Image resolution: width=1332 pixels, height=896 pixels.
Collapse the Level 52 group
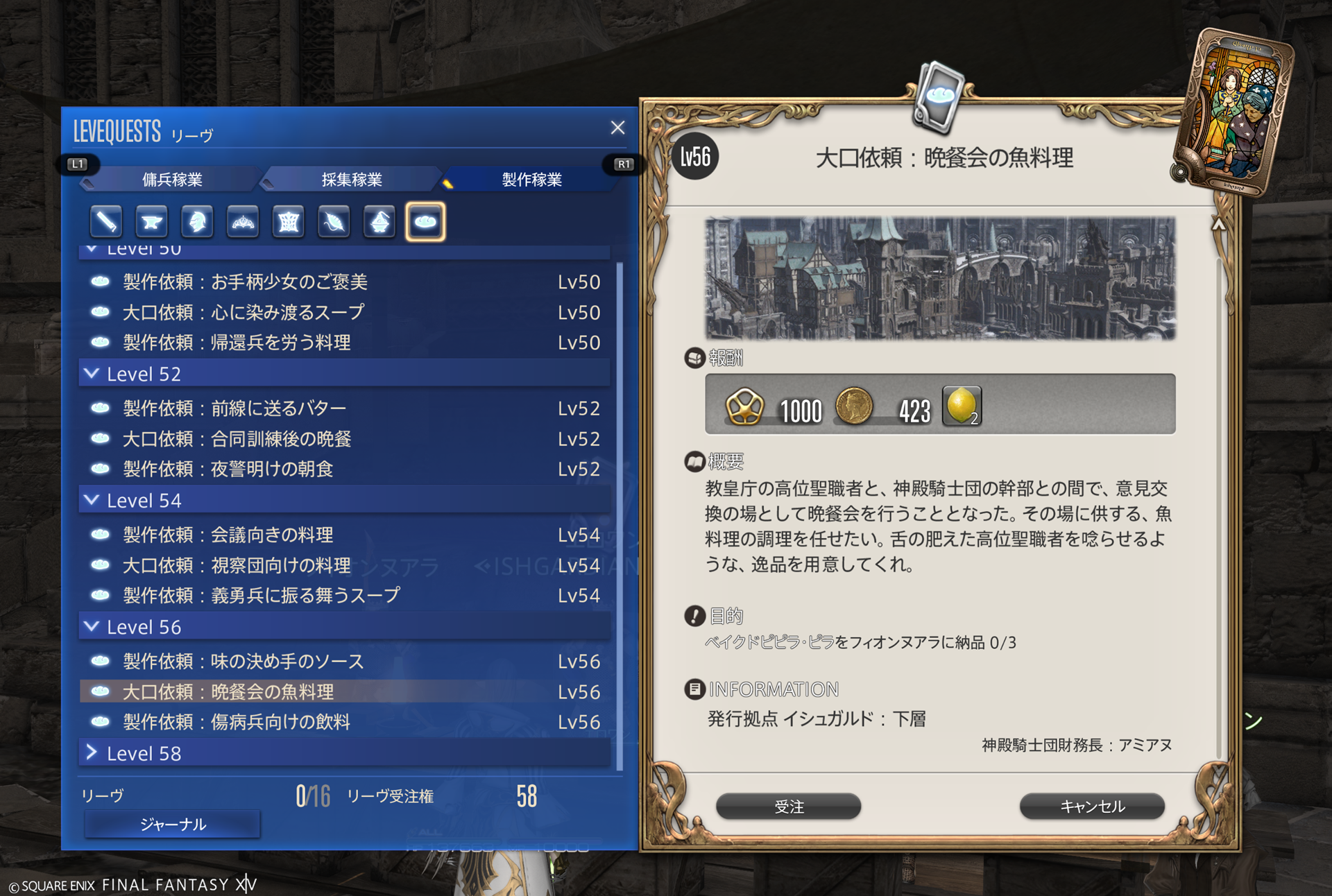[x=345, y=374]
